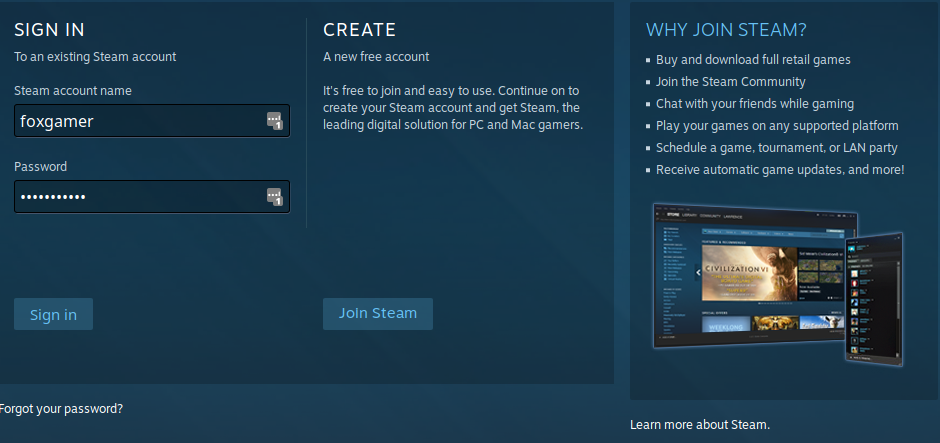
Task: Click the Steam client preview image
Action: (778, 284)
